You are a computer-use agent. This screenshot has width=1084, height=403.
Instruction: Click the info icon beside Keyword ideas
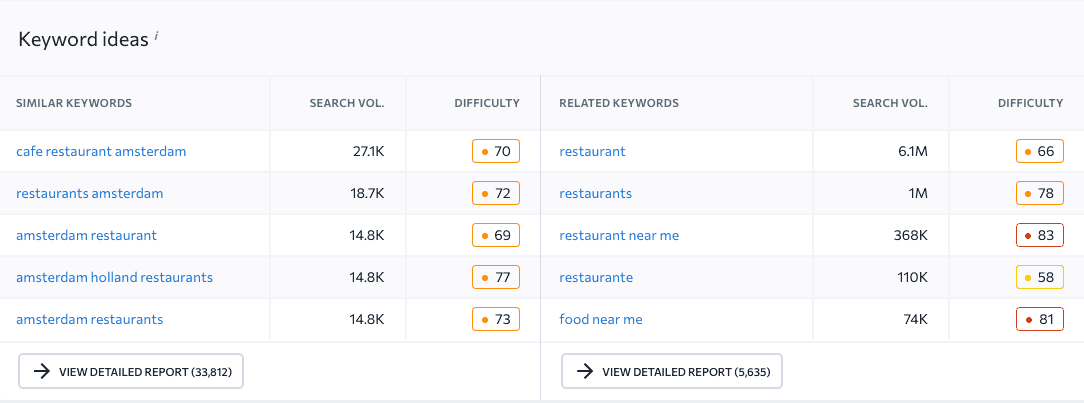[157, 37]
